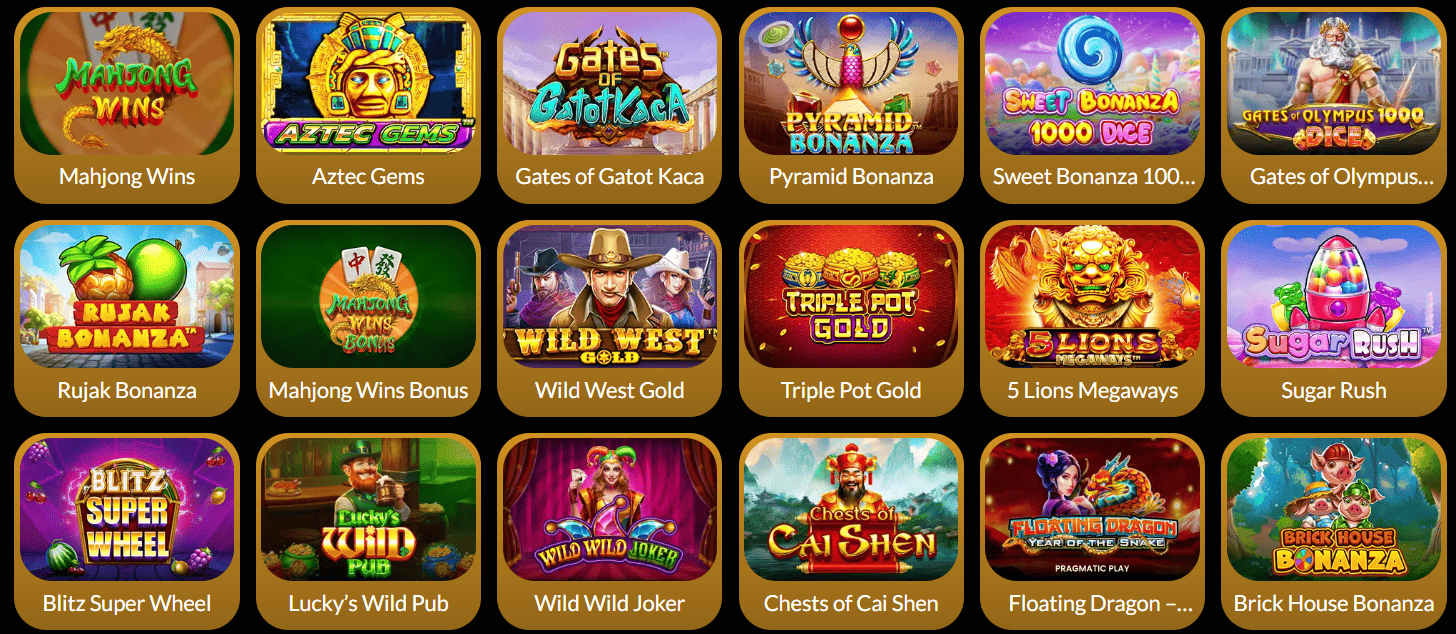1456x634 pixels.
Task: Launch the Wild West Gold game image
Action: (x=610, y=297)
